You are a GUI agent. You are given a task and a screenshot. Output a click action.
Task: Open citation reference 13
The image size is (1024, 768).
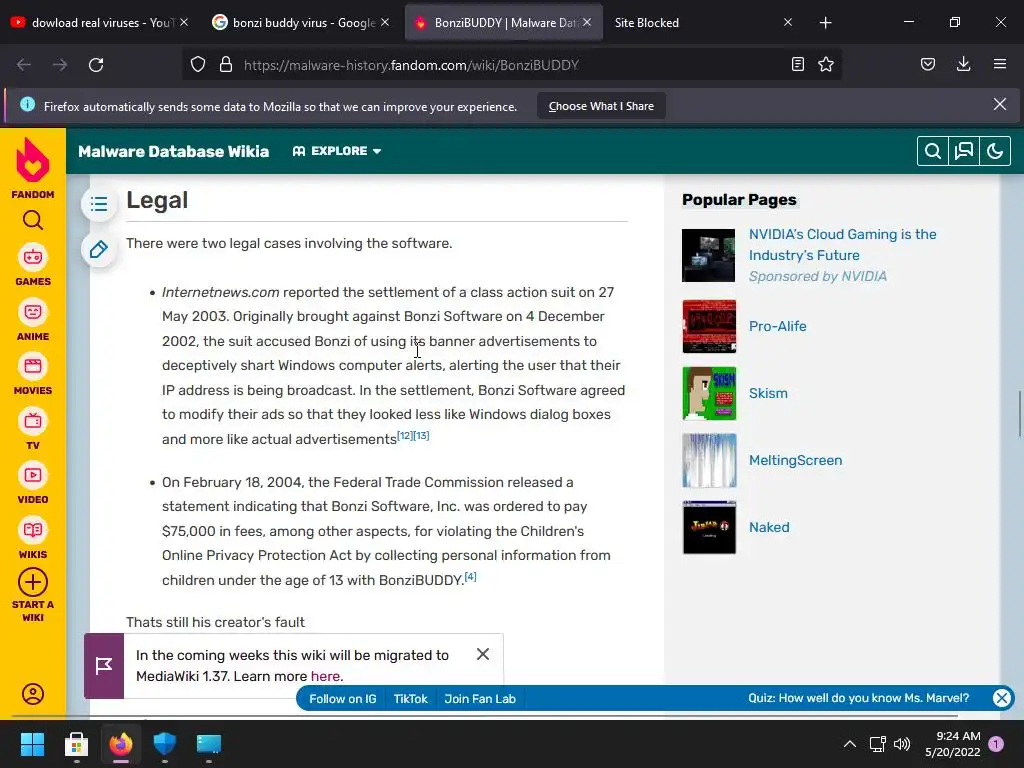(421, 436)
